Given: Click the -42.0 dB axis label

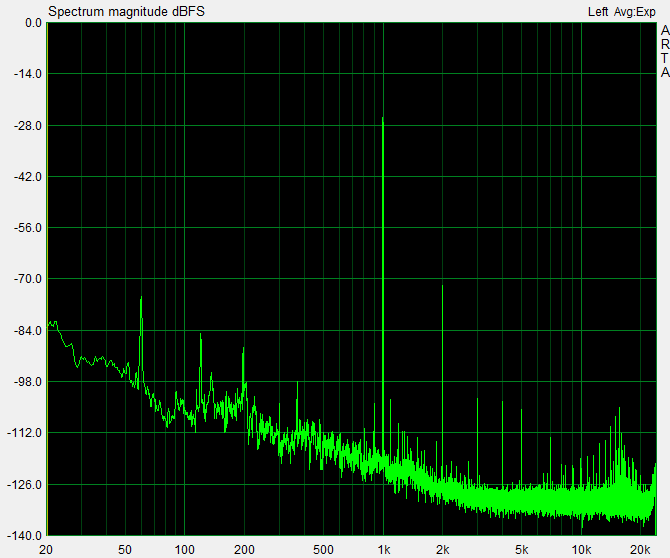Looking at the screenshot, I should (x=28, y=176).
